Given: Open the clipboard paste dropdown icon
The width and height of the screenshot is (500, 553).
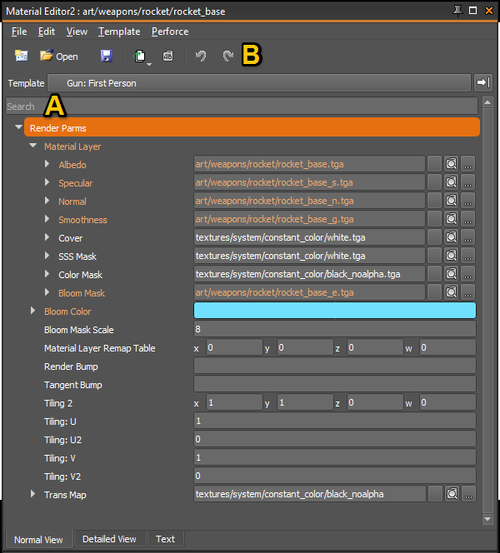Looking at the screenshot, I should click(x=141, y=57).
